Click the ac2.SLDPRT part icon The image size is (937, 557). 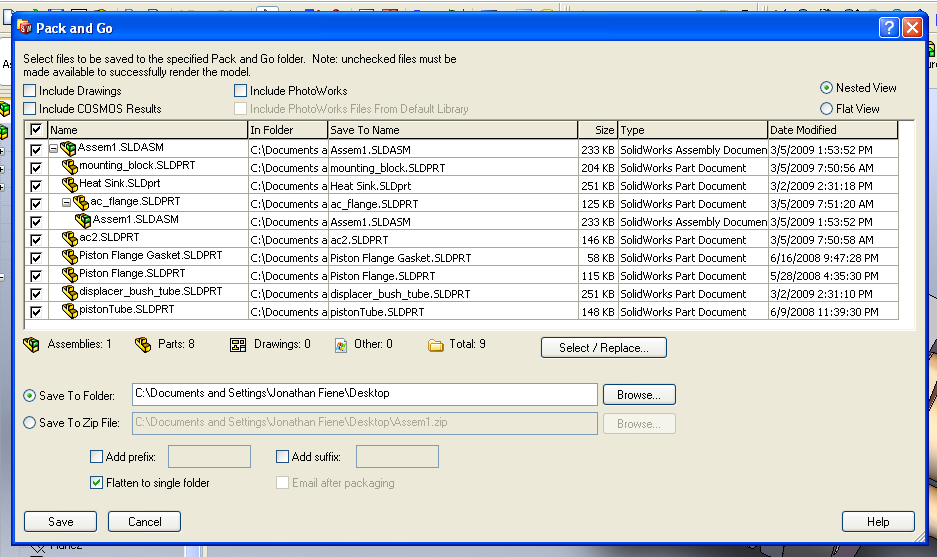[x=69, y=238]
